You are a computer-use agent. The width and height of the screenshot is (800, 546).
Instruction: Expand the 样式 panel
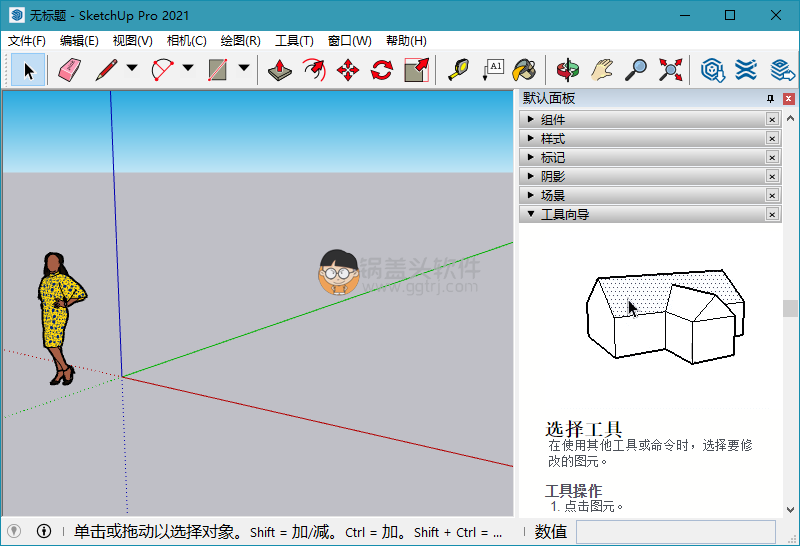[x=650, y=138]
